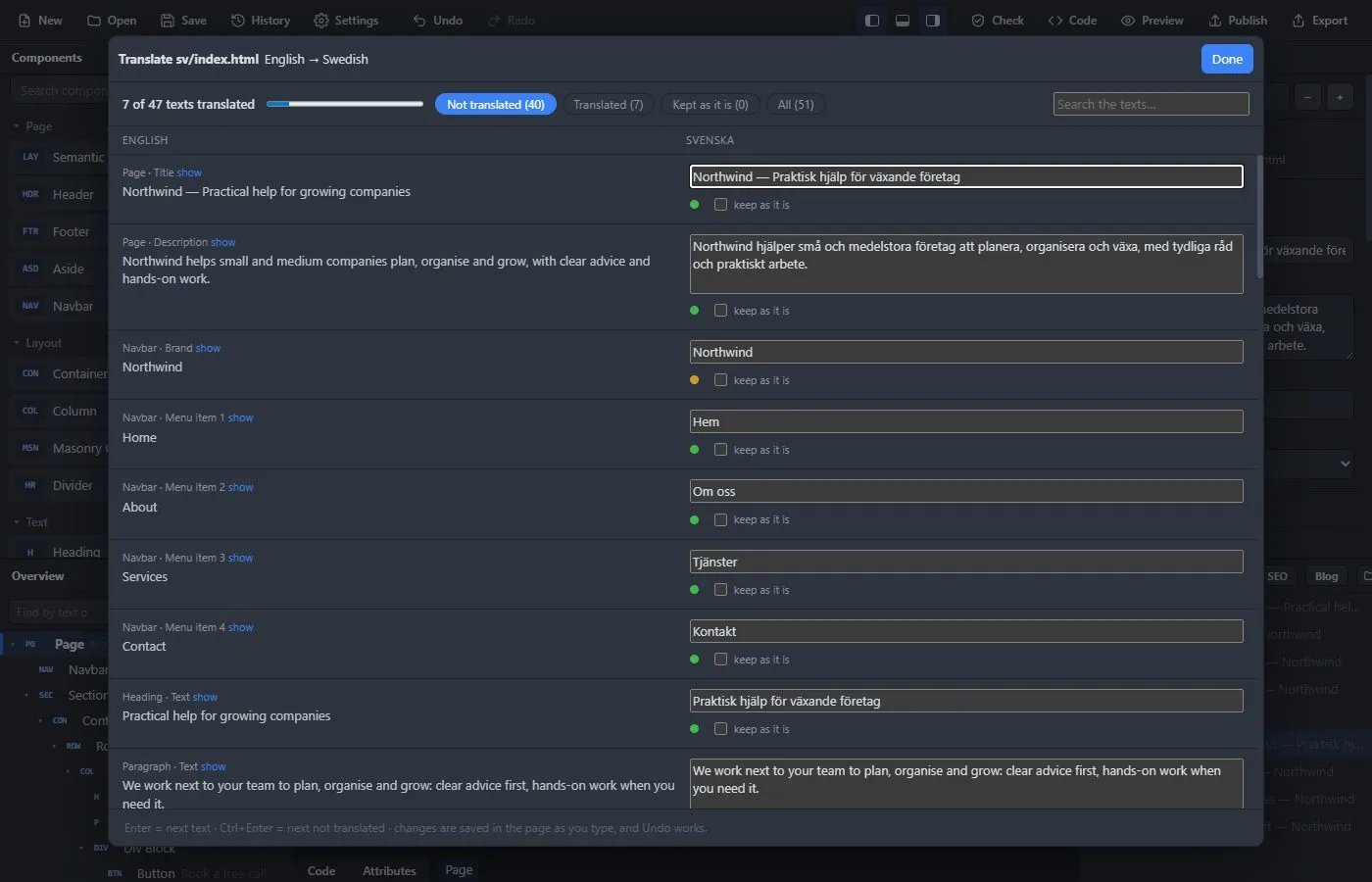Click the translation progress bar
1372x882 pixels.
[344, 104]
